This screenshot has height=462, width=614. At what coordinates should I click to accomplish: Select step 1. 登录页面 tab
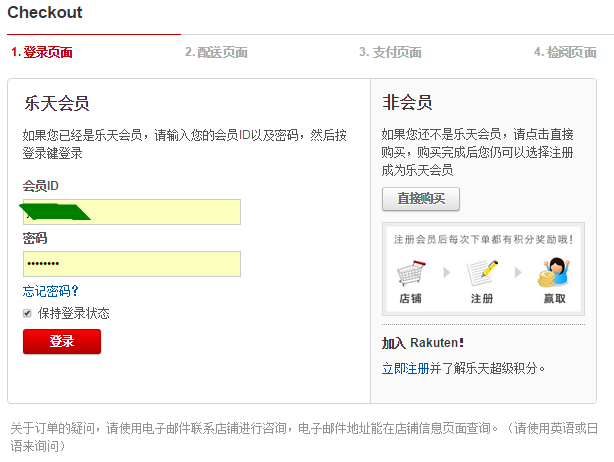tap(42, 52)
